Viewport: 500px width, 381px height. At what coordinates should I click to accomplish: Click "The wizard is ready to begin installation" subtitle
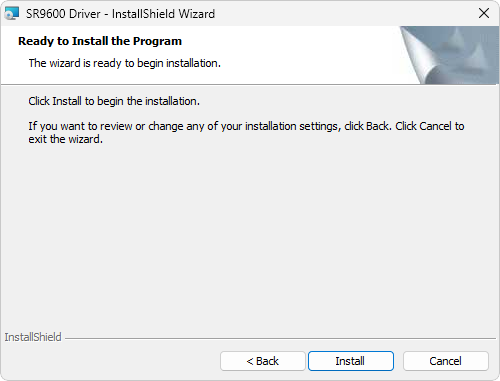tap(125, 63)
